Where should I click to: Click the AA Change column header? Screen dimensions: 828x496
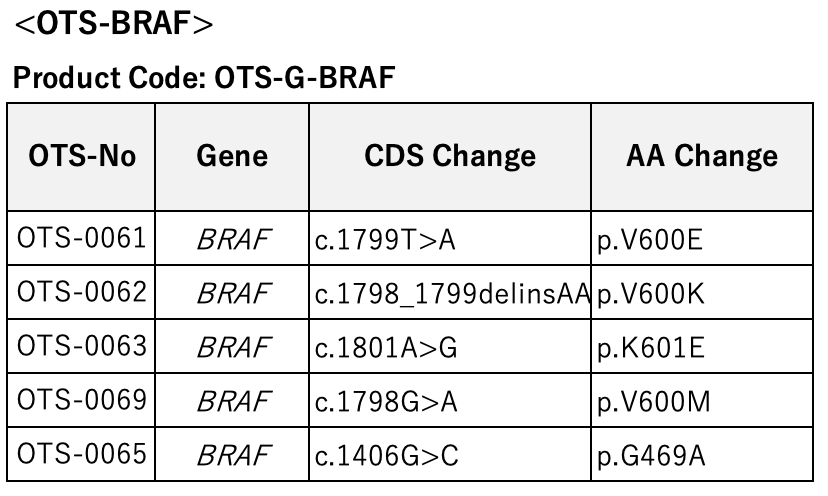pyautogui.click(x=702, y=157)
